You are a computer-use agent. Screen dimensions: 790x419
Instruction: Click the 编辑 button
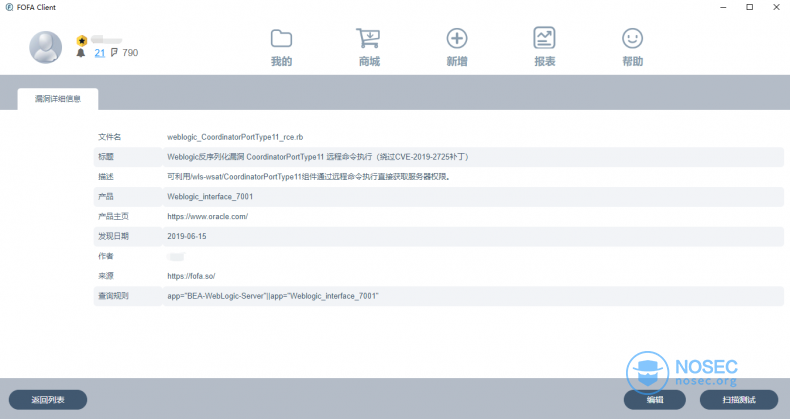coord(654,400)
